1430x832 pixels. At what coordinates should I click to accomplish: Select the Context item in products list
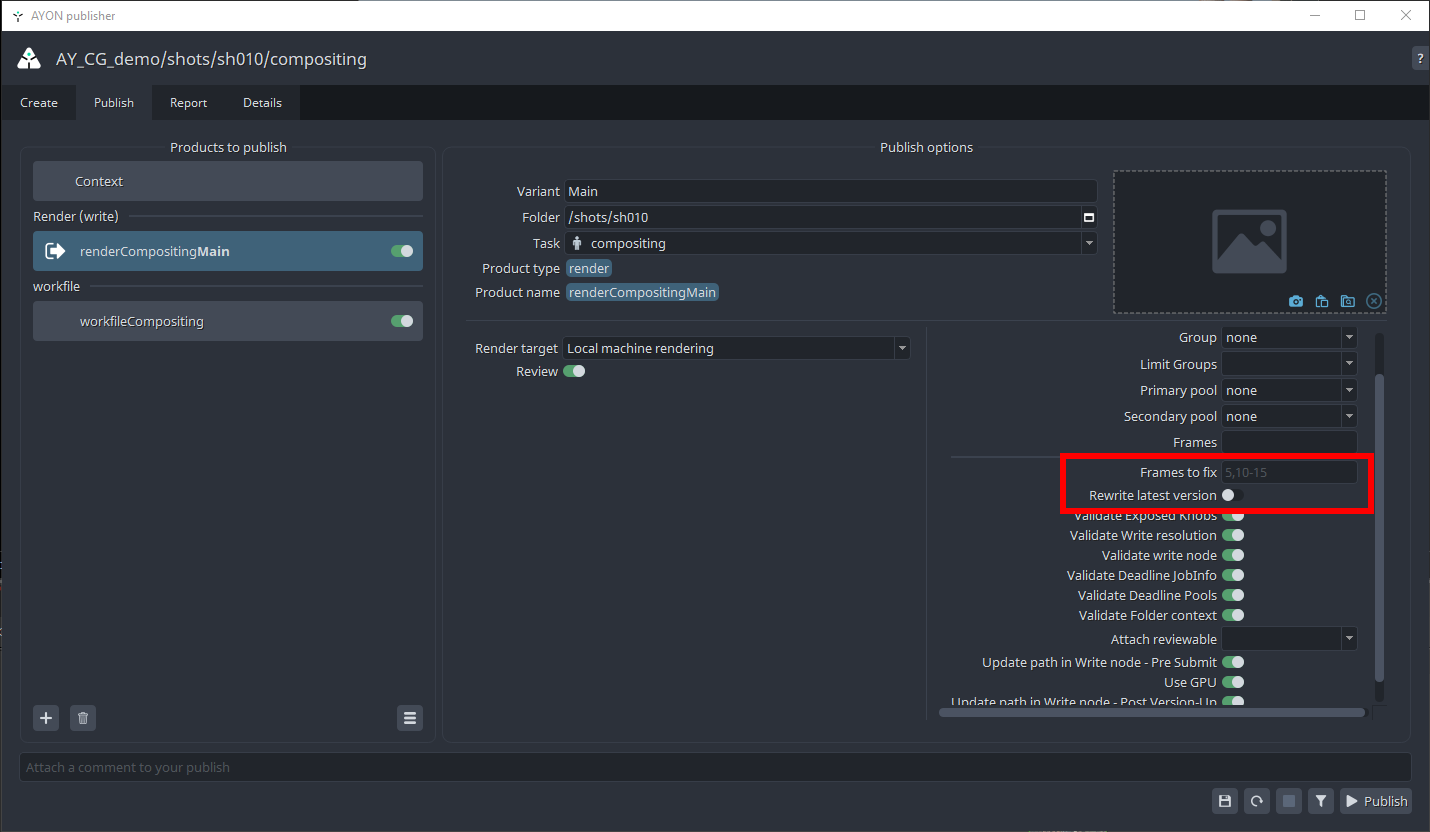[228, 181]
